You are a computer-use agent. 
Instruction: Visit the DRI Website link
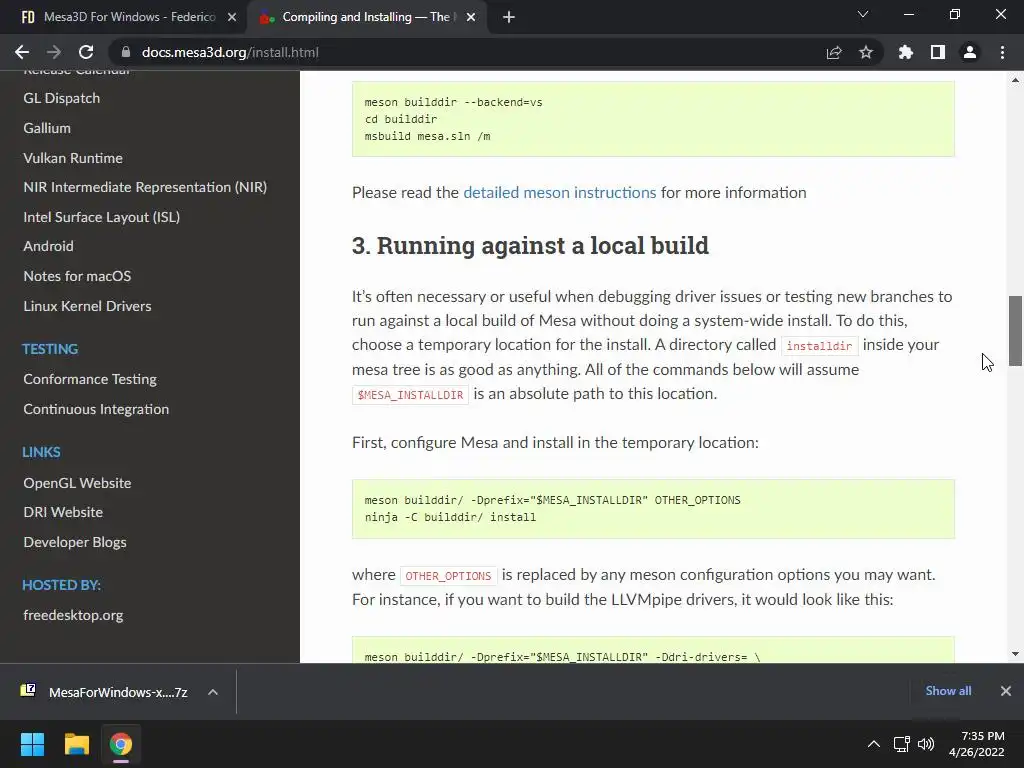[63, 512]
